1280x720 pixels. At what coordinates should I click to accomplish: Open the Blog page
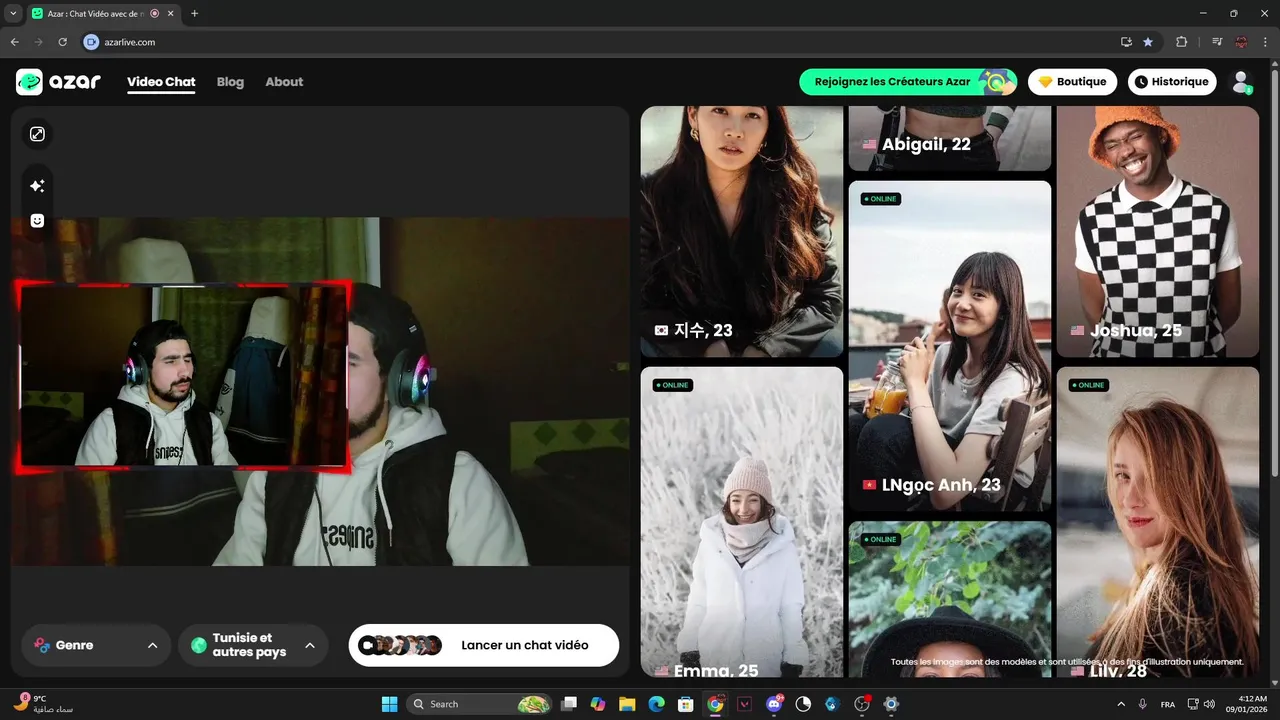click(230, 82)
